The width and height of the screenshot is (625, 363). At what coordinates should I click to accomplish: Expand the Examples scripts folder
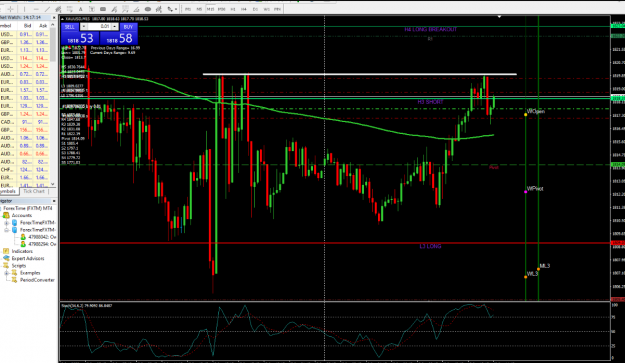[6, 273]
